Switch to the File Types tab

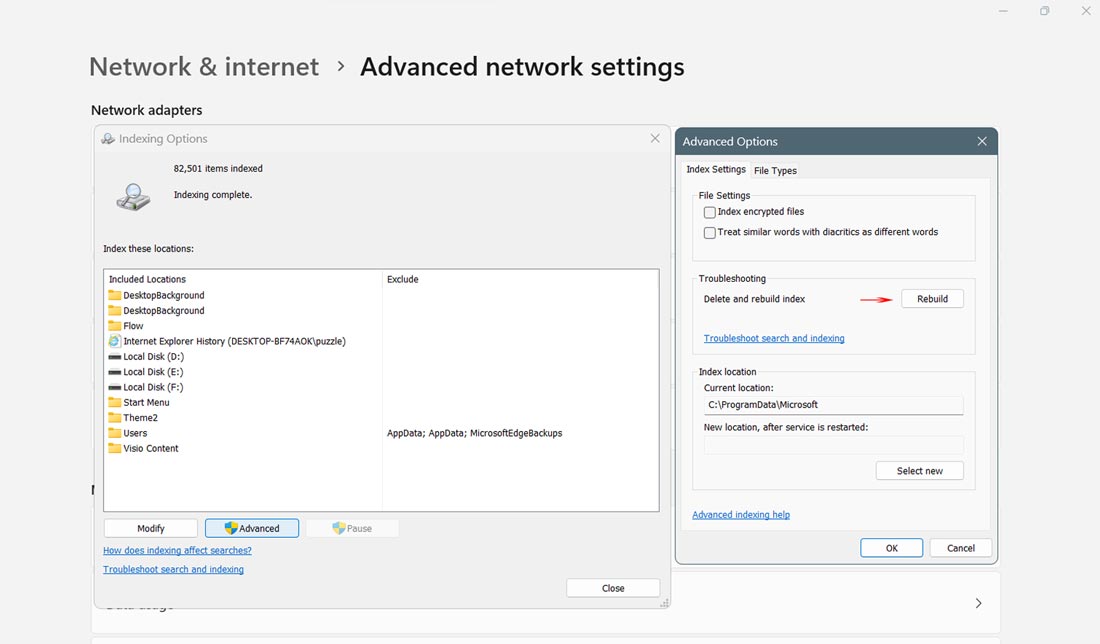click(x=775, y=170)
